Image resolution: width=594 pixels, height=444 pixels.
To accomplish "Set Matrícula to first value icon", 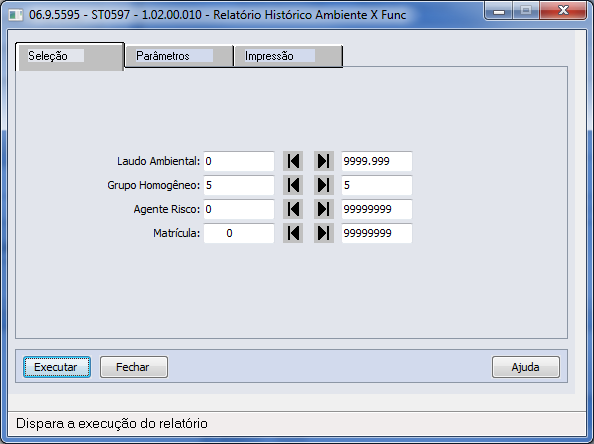I will point(293,233).
